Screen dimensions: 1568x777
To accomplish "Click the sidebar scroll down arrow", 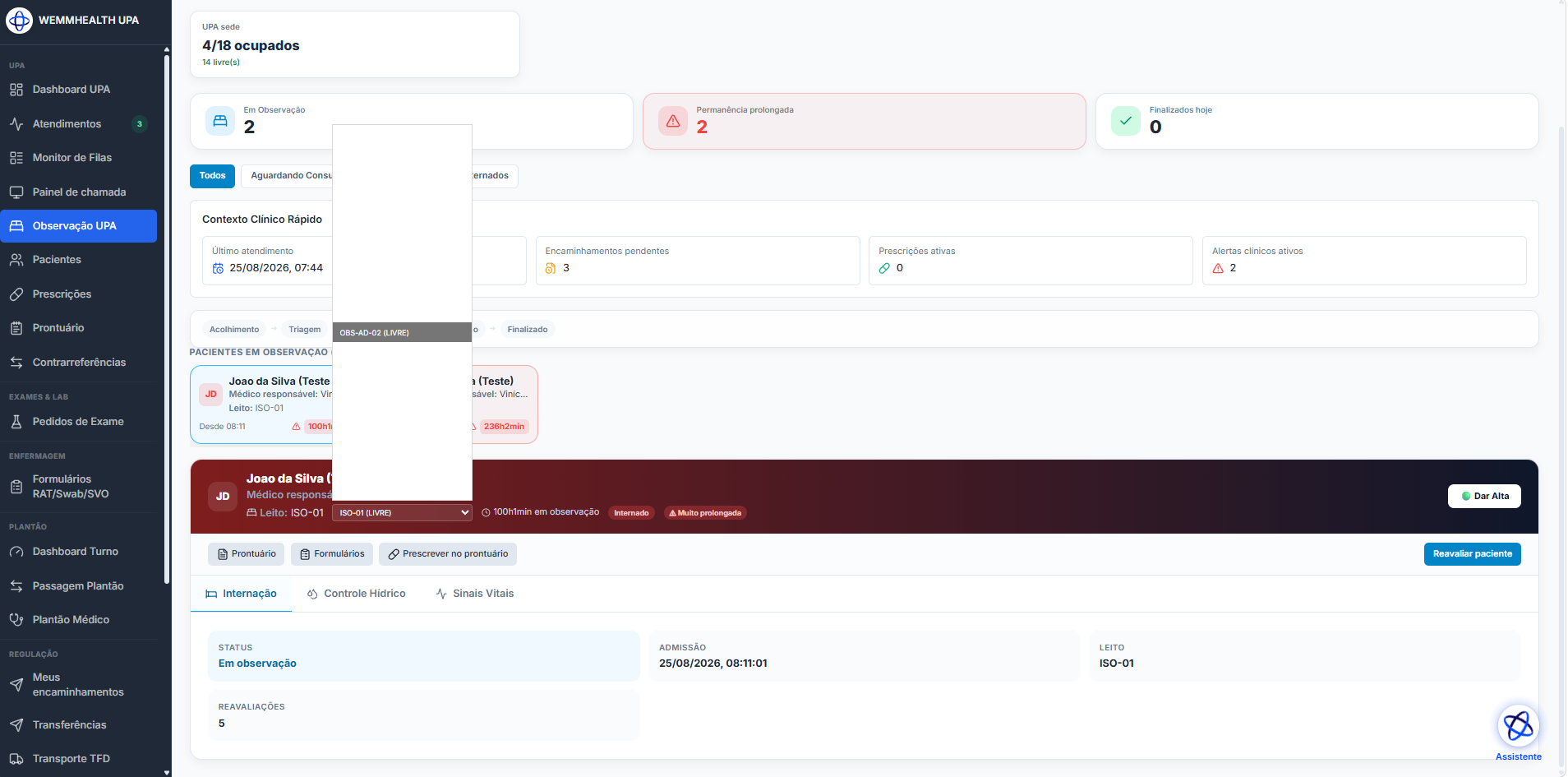I will 167,772.
